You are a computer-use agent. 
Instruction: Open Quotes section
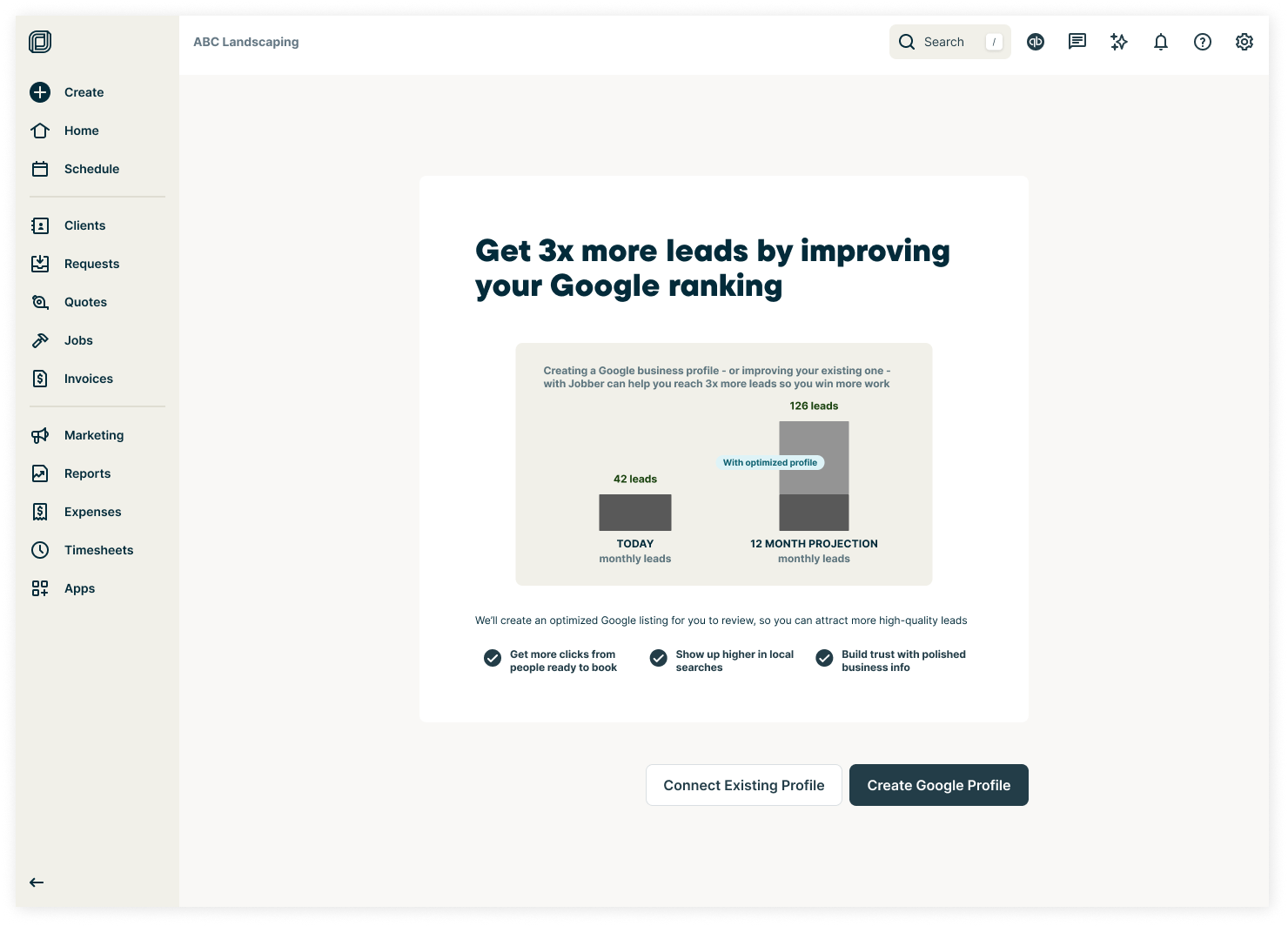(x=85, y=302)
